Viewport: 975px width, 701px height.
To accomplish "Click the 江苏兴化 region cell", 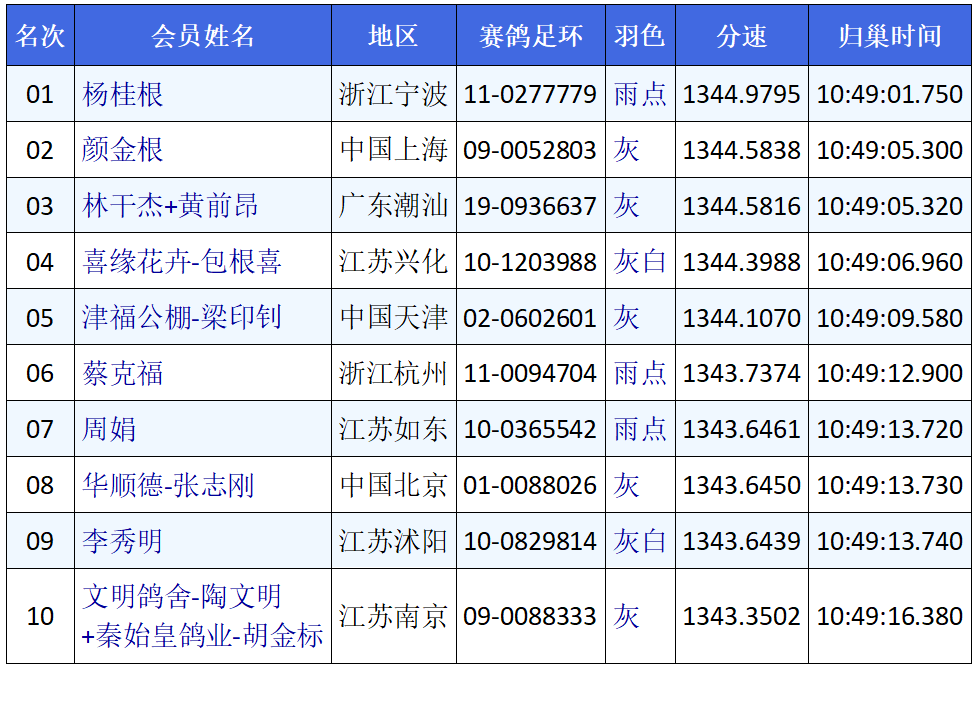I will [393, 262].
